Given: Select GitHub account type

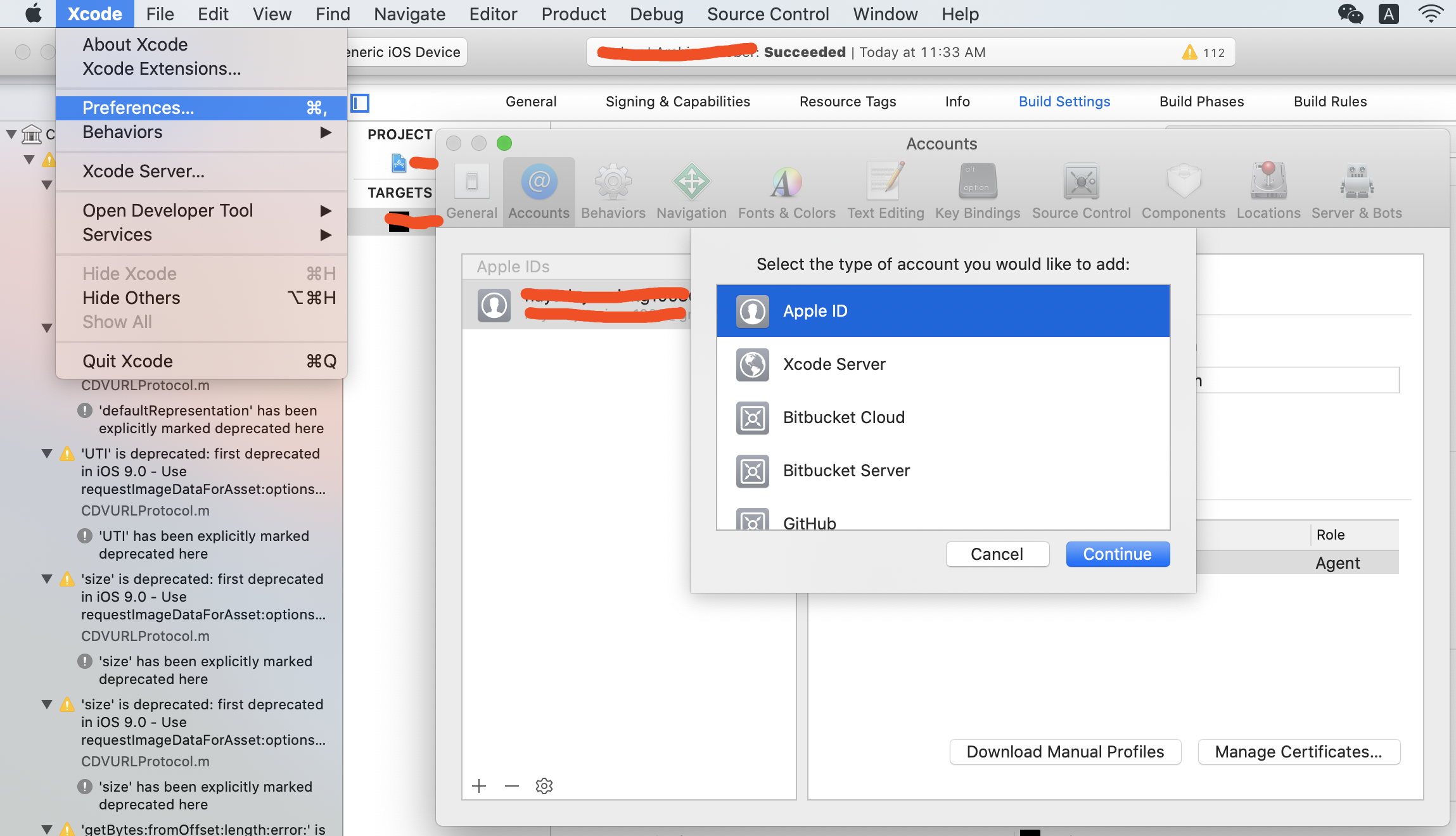Looking at the screenshot, I should coord(943,519).
